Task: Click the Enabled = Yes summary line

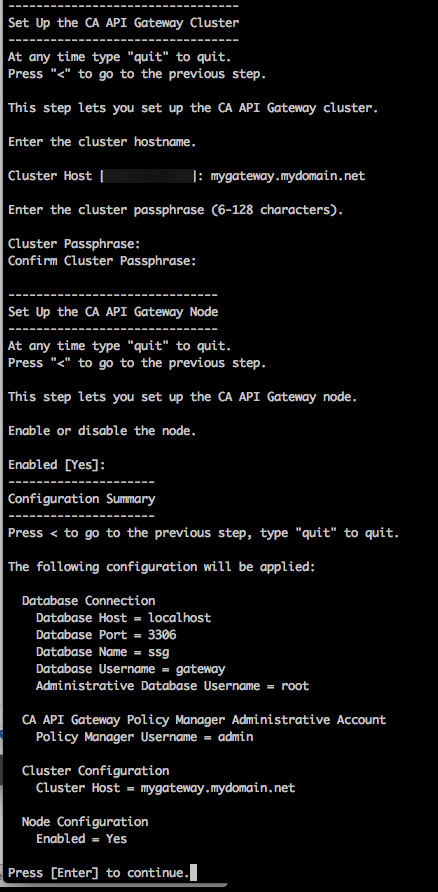Action: coord(81,839)
